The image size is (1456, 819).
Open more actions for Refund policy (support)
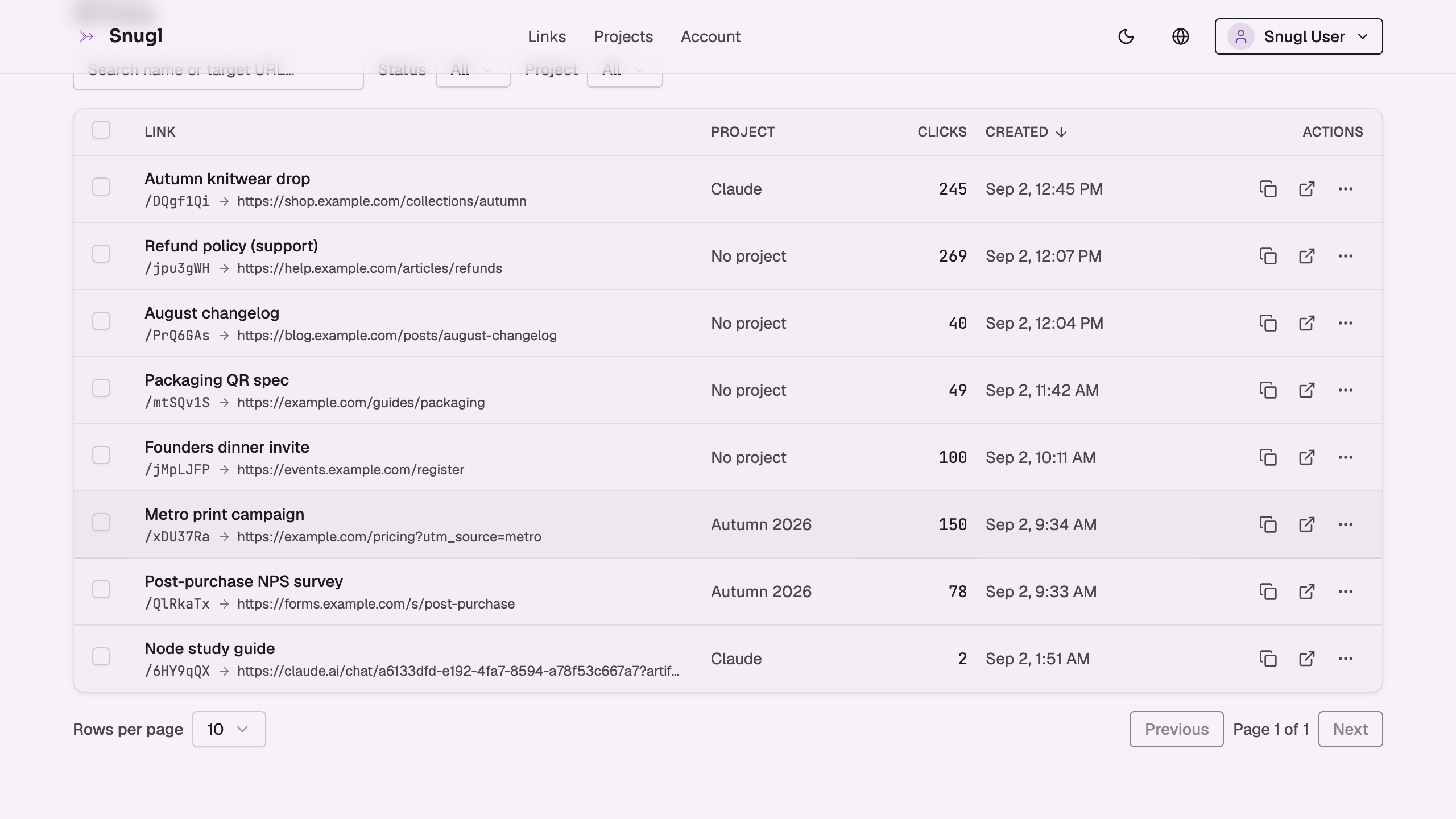[x=1346, y=256]
